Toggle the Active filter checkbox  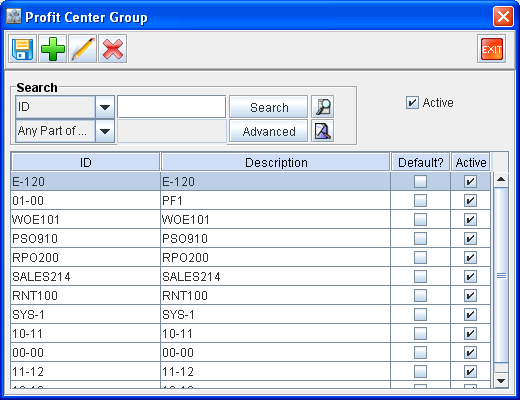coord(412,102)
